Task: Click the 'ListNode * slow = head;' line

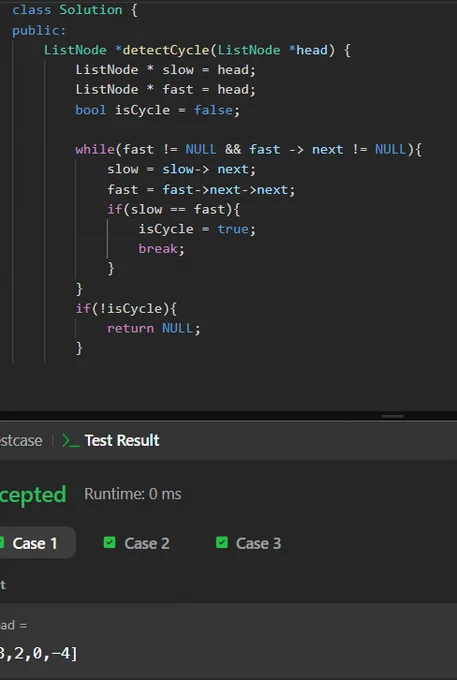Action: (x=166, y=70)
